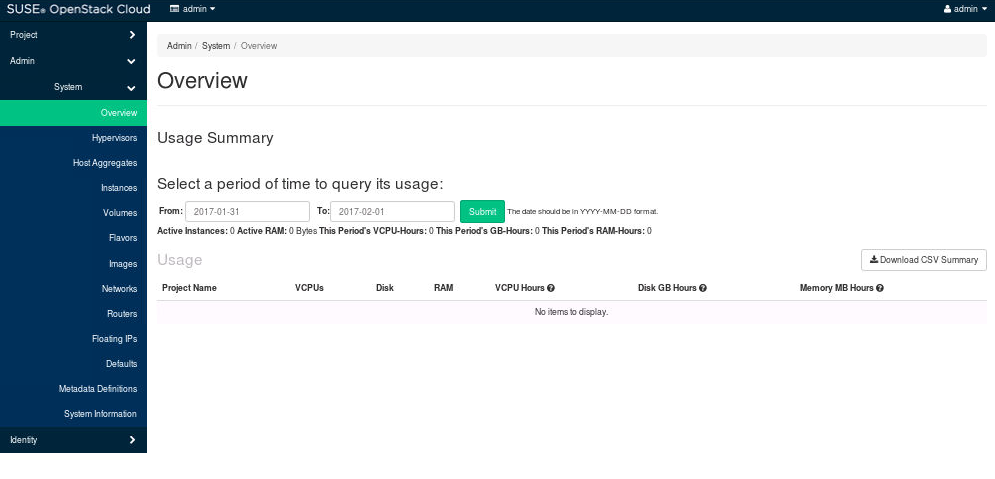
Task: Navigate to System Information
Action: [100, 414]
